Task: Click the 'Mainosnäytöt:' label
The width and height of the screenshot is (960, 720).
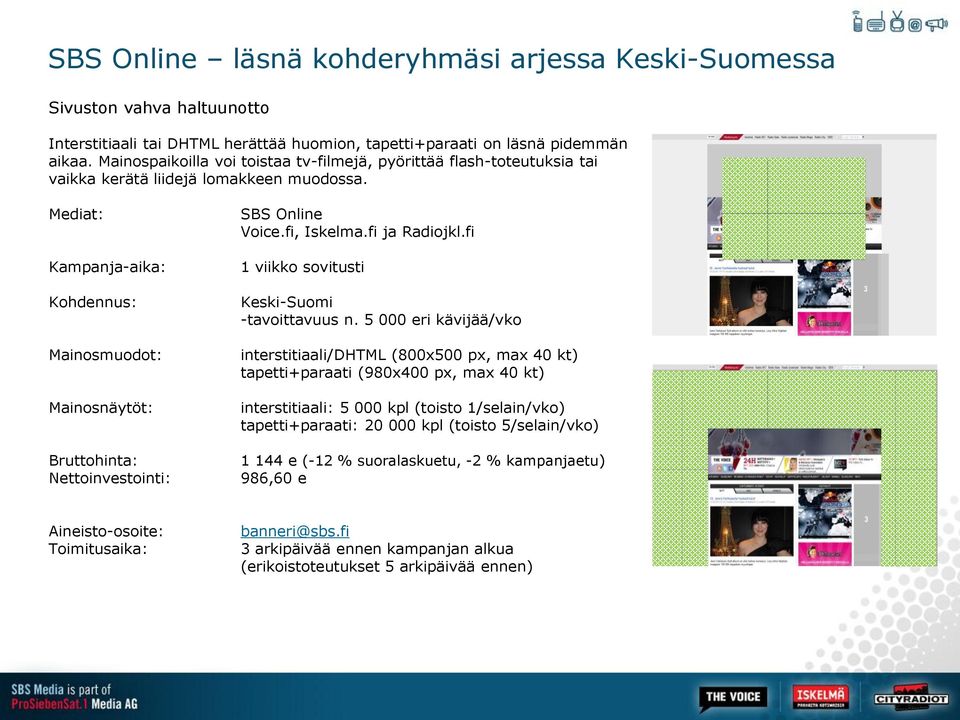Action: click(100, 408)
